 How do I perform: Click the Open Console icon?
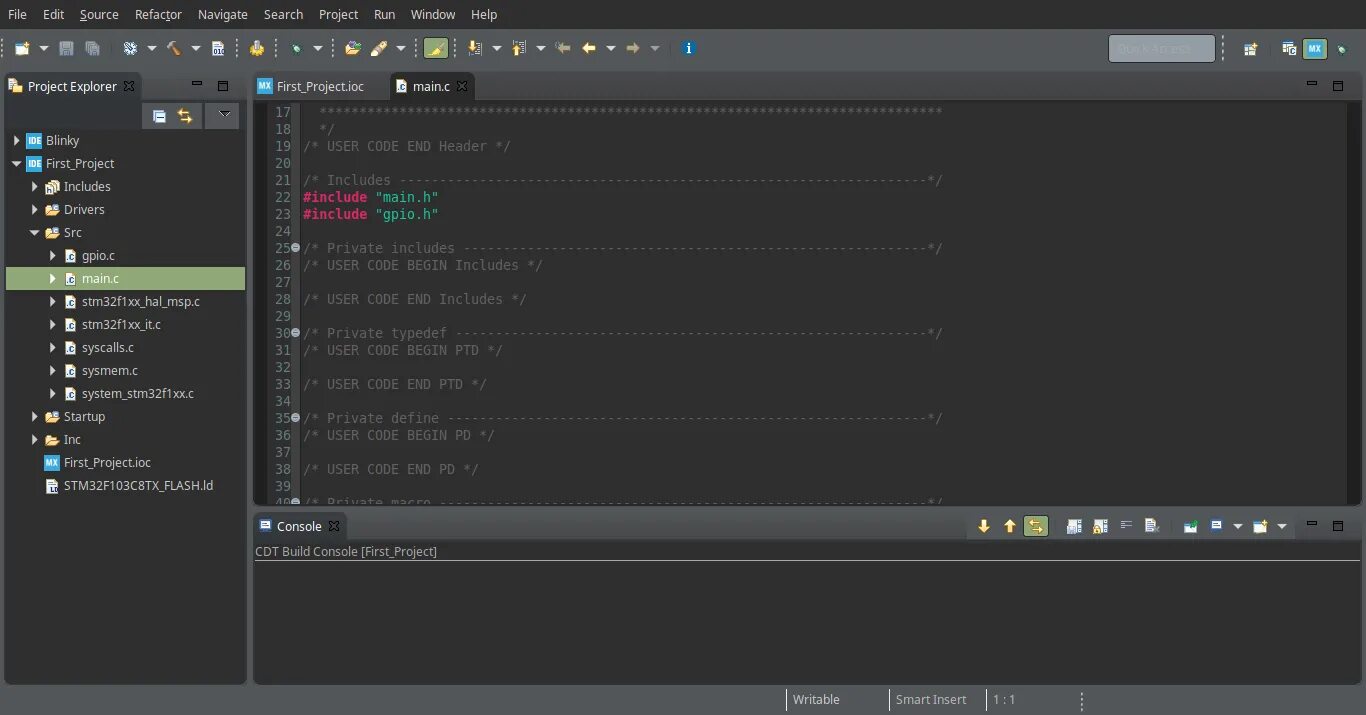tap(1260, 526)
